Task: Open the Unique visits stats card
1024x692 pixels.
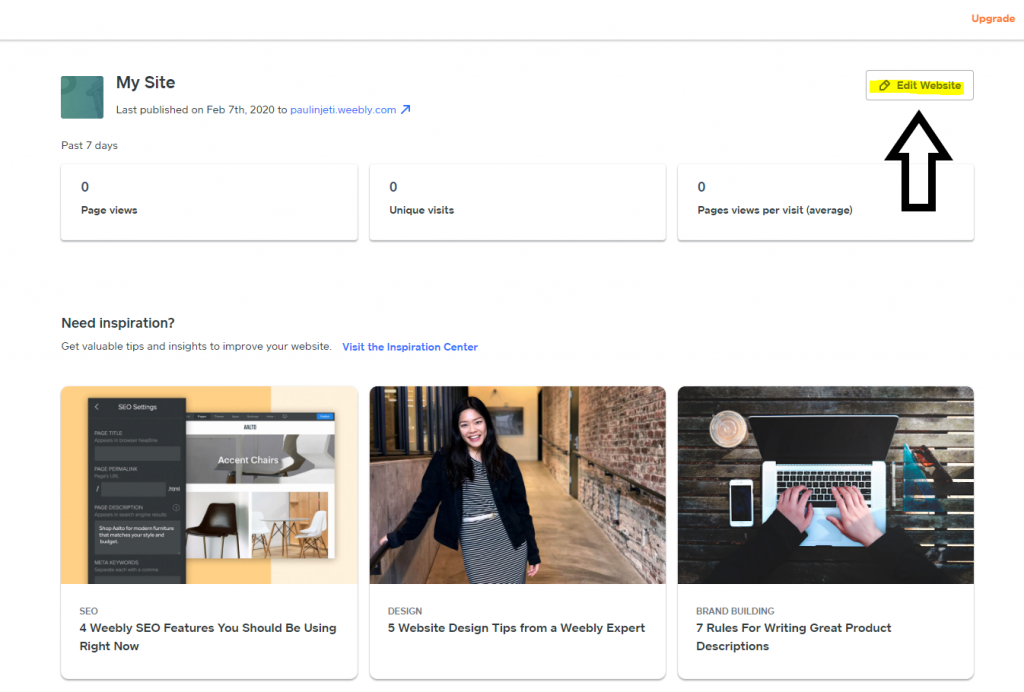Action: [517, 202]
